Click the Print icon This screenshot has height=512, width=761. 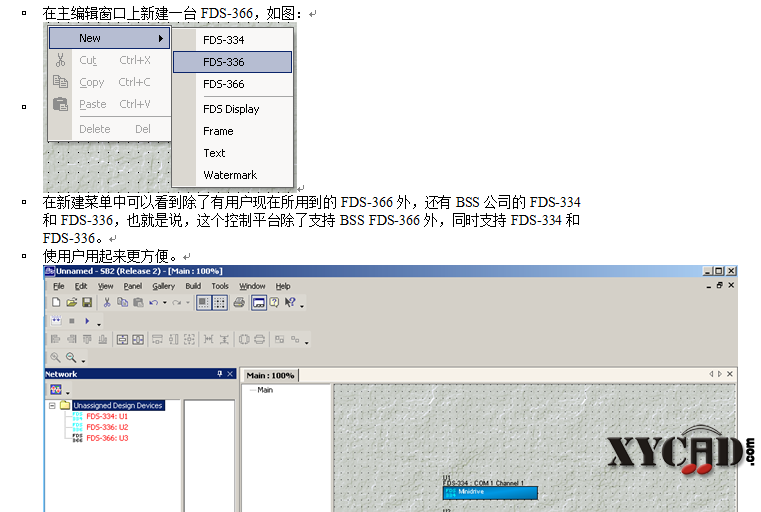point(239,302)
